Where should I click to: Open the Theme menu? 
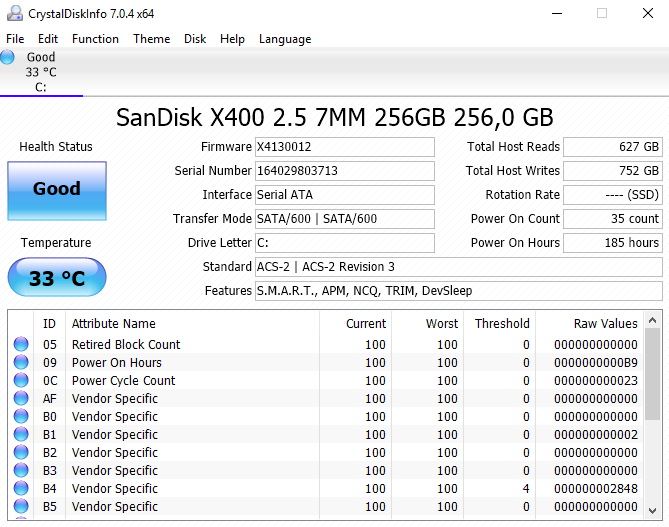click(x=151, y=39)
